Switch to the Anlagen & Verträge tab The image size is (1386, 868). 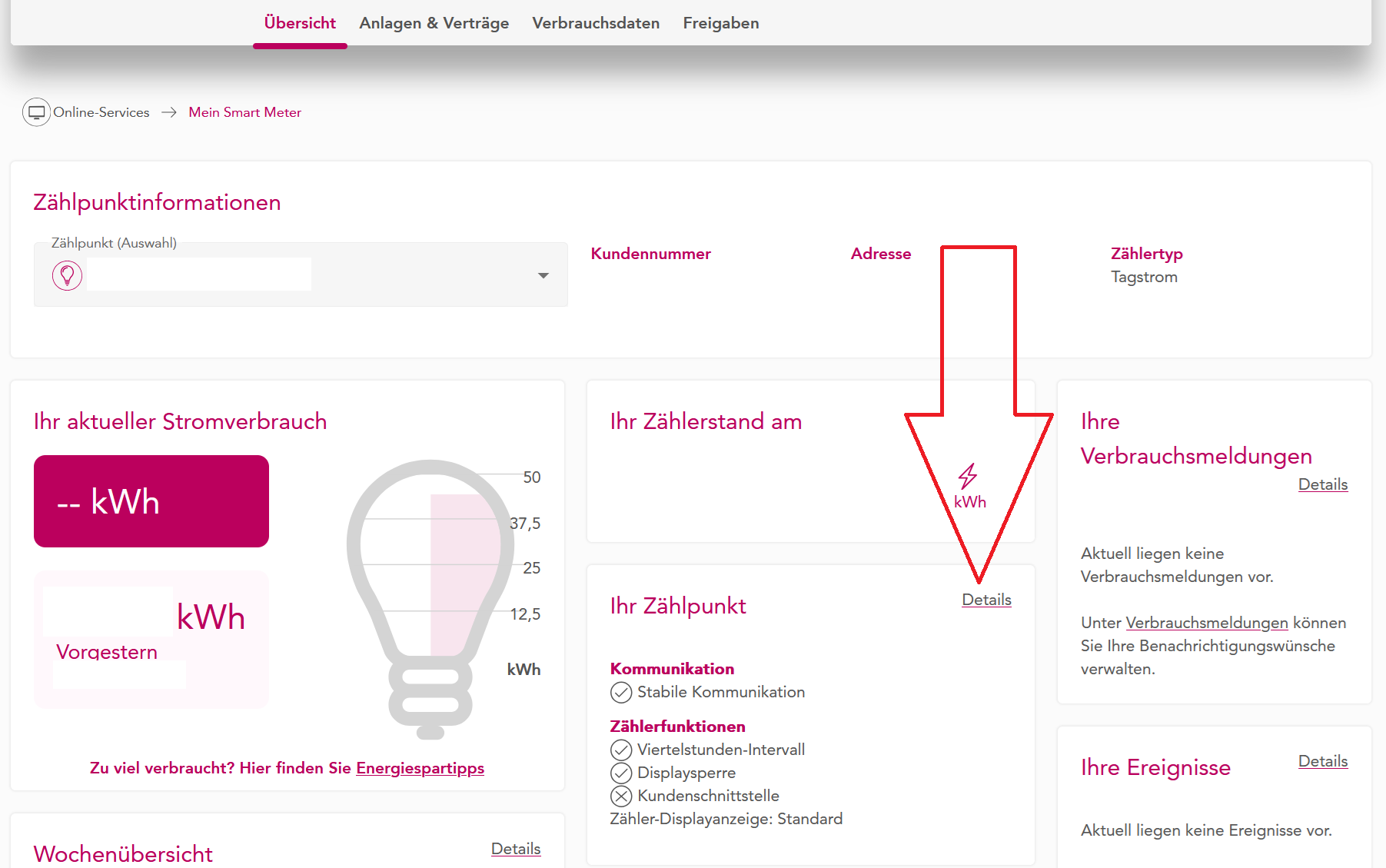pyautogui.click(x=434, y=23)
